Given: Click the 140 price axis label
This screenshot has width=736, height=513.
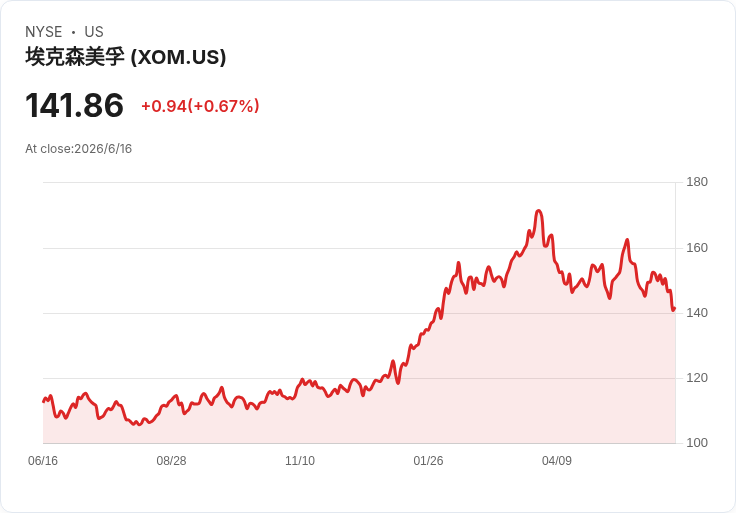Looking at the screenshot, I should coord(697,313).
